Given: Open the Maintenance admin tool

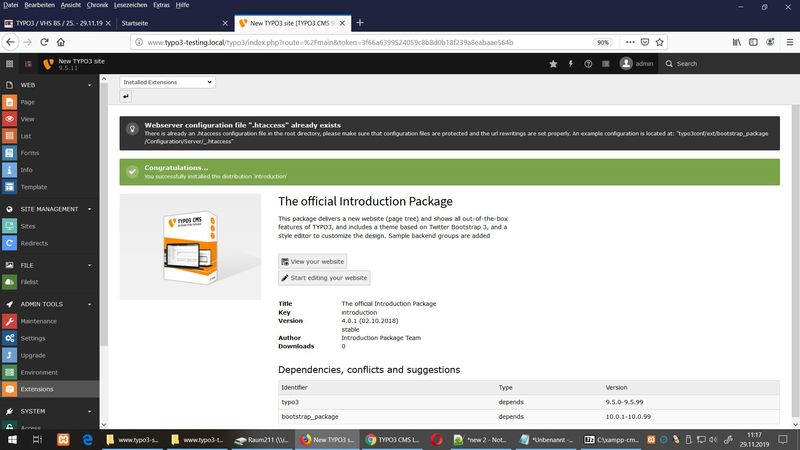Looking at the screenshot, I should (x=40, y=321).
